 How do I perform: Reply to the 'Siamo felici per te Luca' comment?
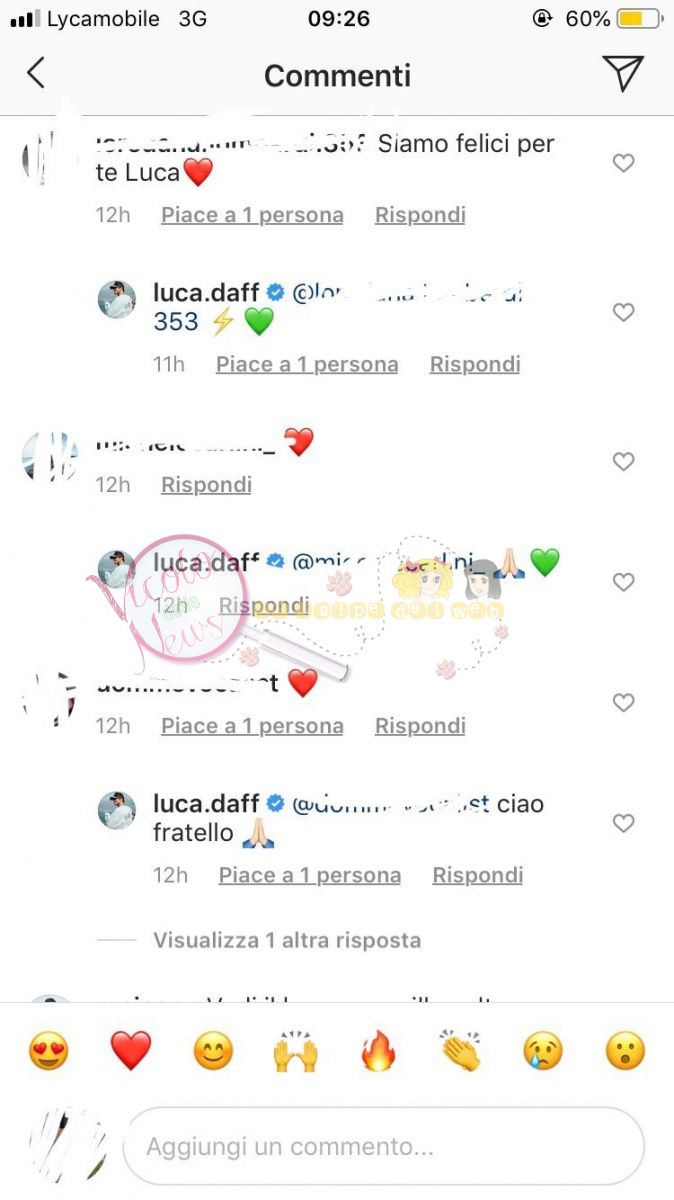pyautogui.click(x=420, y=215)
